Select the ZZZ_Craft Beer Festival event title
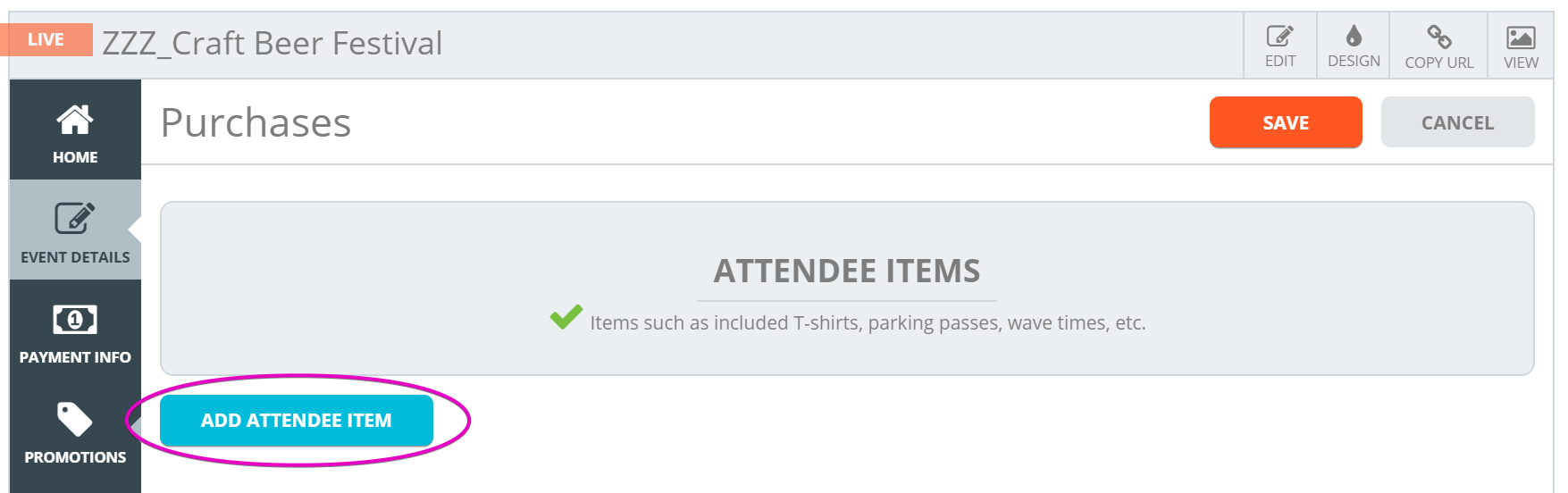This screenshot has height=493, width=1568. coord(273,43)
